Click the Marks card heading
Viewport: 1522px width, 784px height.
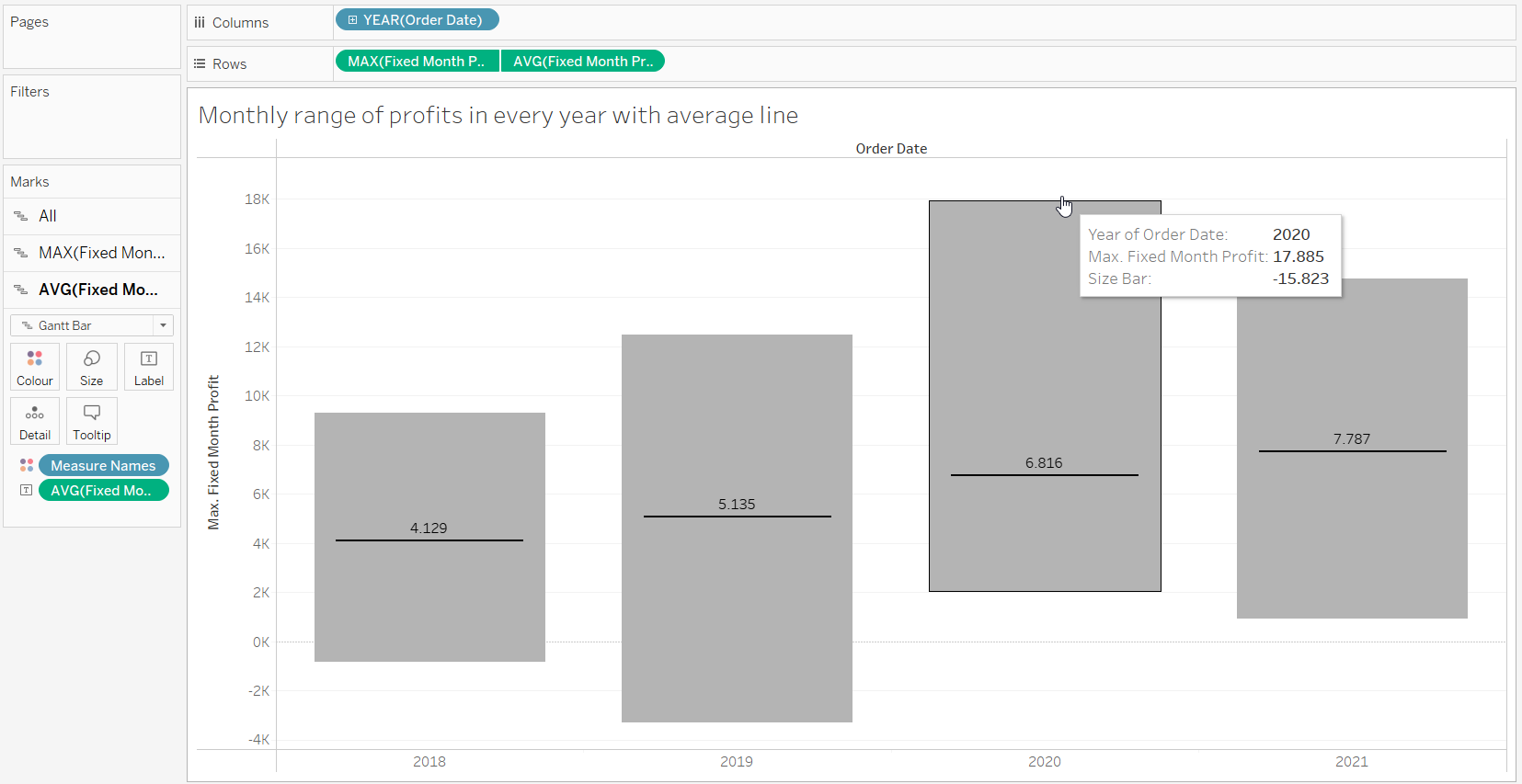click(x=29, y=181)
